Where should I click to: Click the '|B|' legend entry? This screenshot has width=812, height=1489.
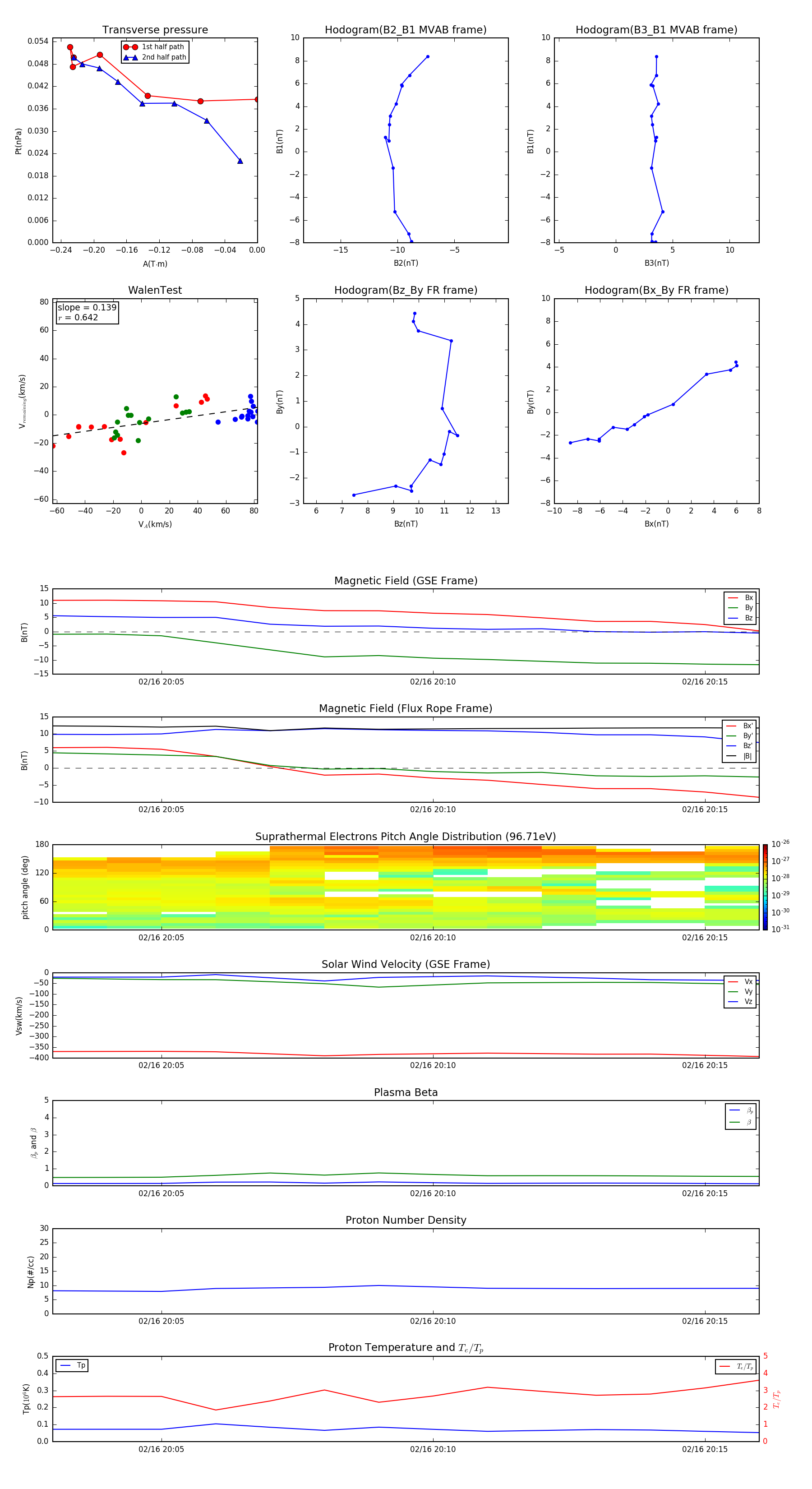point(739,756)
